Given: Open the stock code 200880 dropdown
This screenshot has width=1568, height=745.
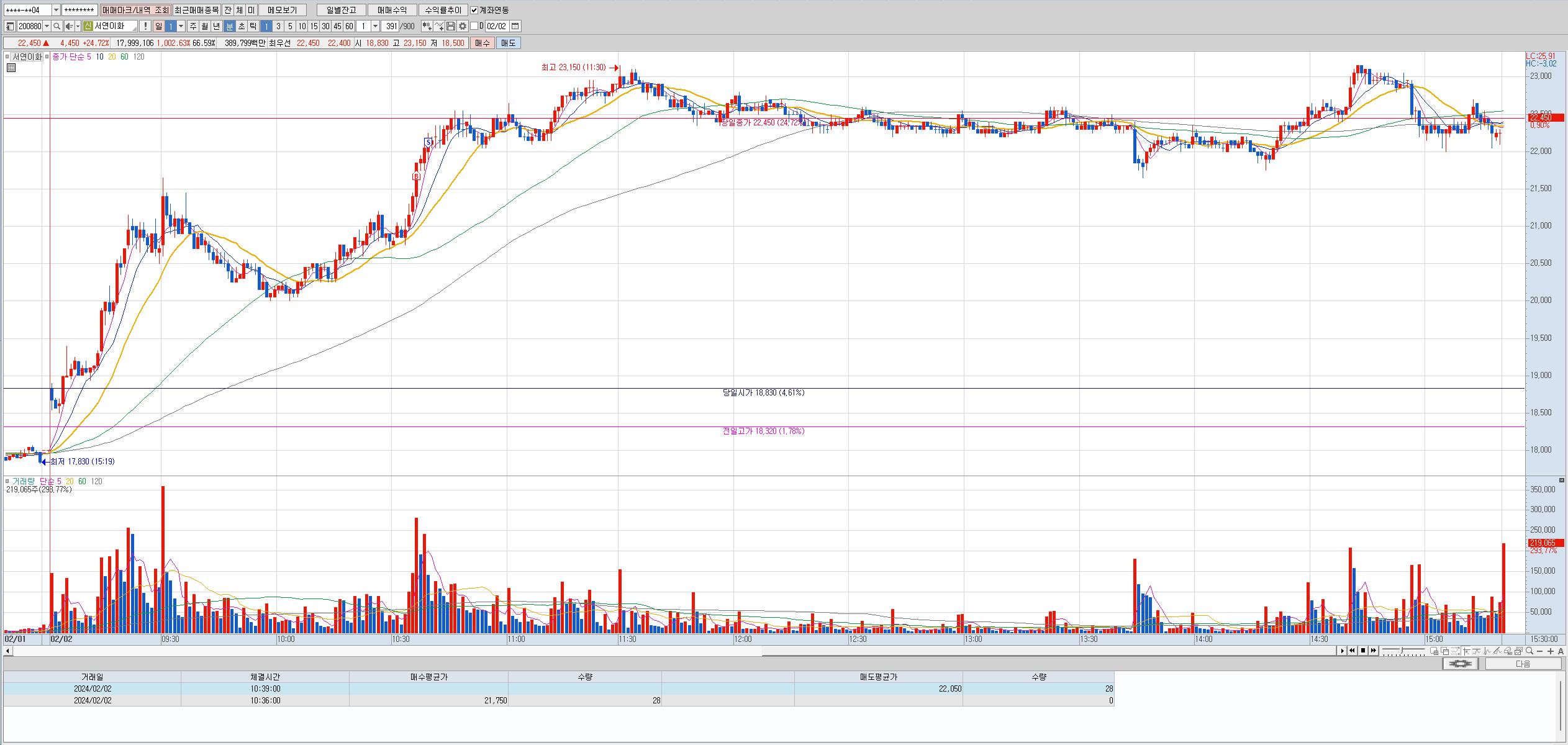Looking at the screenshot, I should [x=47, y=26].
